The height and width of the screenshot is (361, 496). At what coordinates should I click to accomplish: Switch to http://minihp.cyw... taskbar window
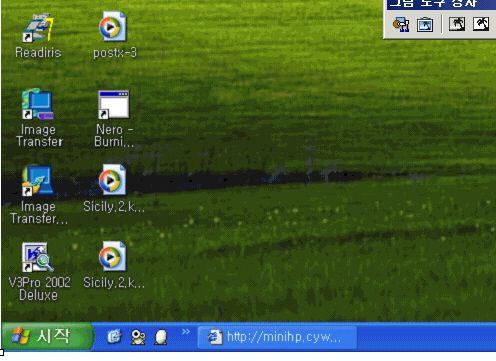pyautogui.click(x=277, y=337)
